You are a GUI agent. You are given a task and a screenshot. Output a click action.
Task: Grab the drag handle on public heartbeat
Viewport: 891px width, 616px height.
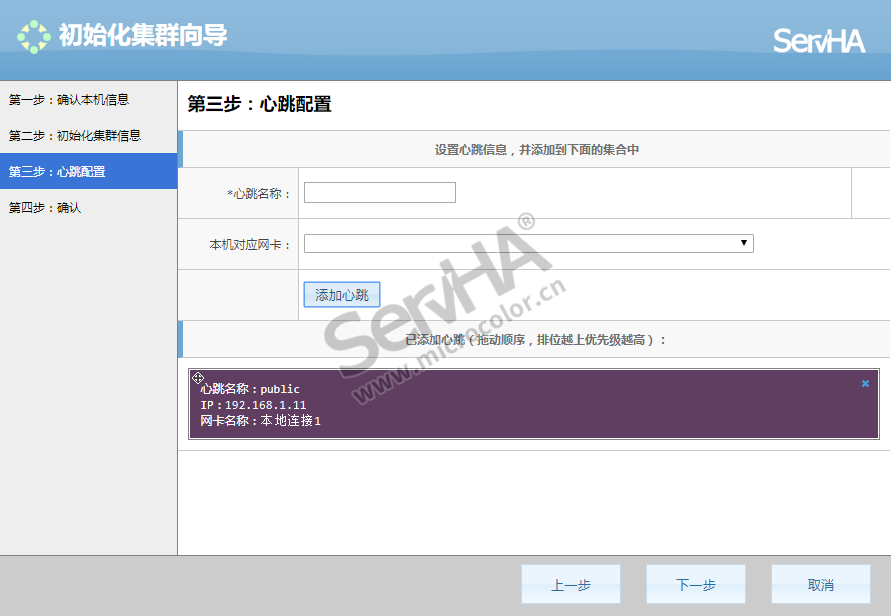tap(198, 378)
